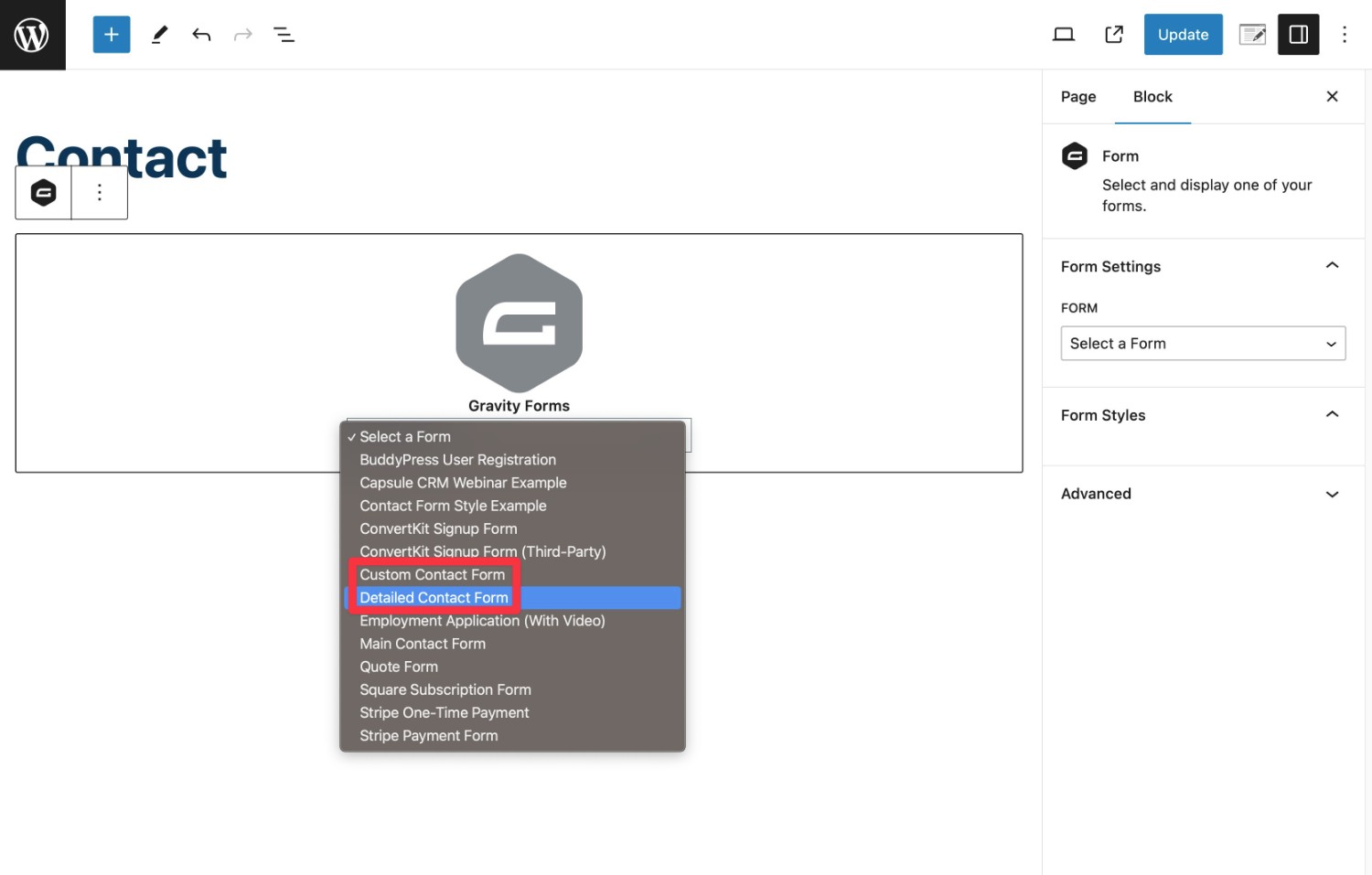Expand the Advanced panel
1372x875 pixels.
(1203, 494)
